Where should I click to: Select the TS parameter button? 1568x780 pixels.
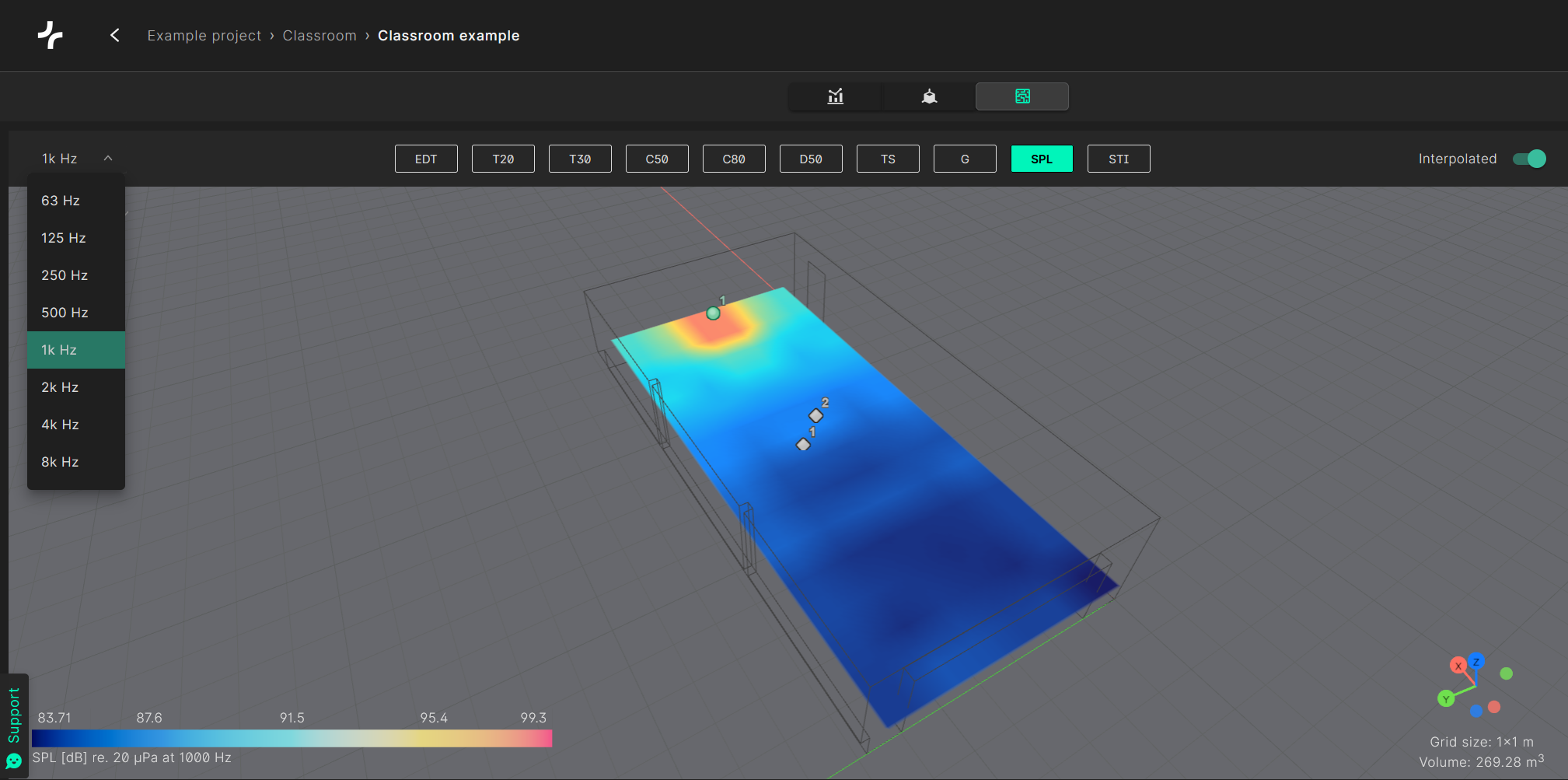coord(888,159)
